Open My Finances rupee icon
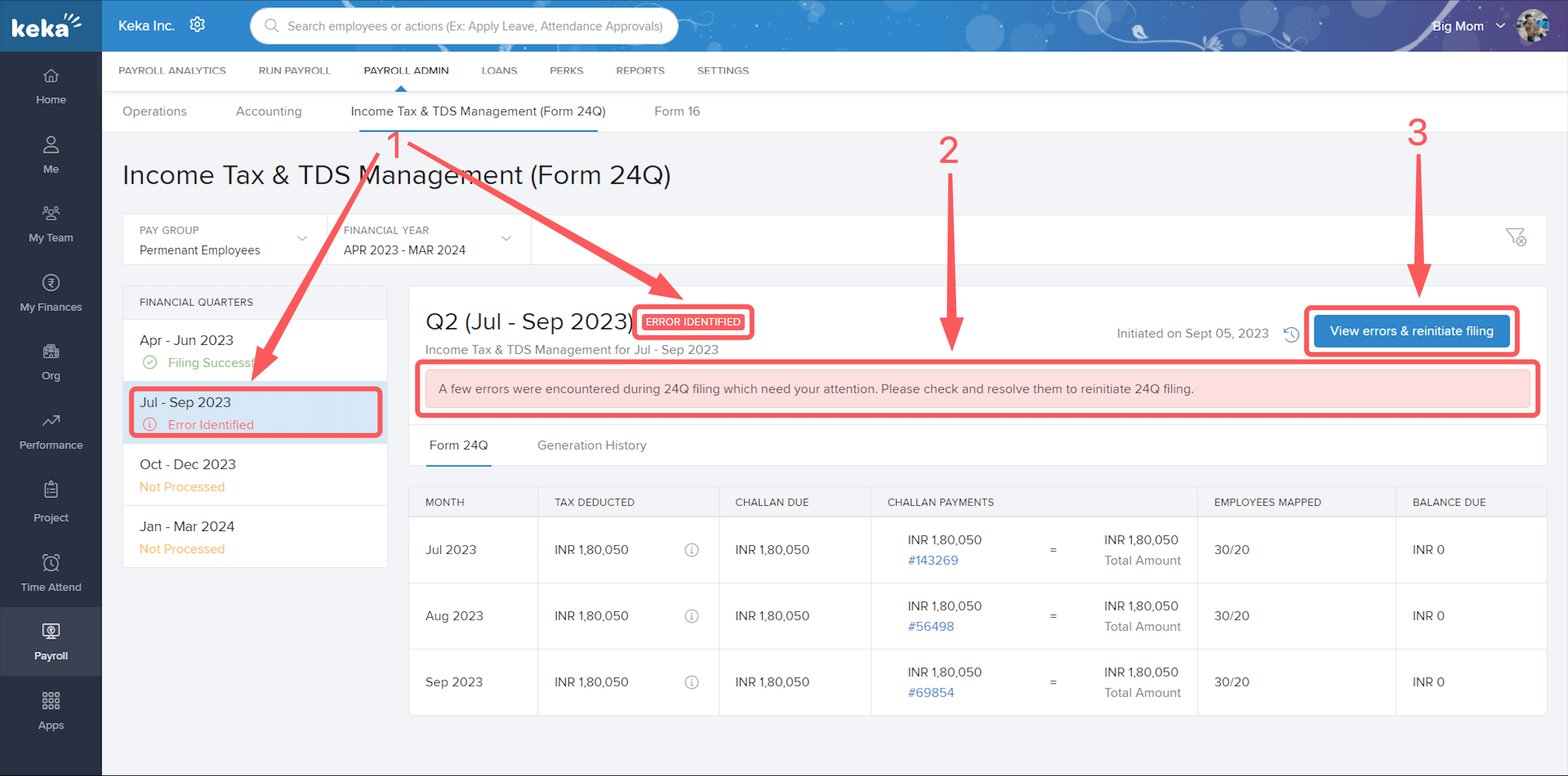This screenshot has height=776, width=1568. (51, 283)
